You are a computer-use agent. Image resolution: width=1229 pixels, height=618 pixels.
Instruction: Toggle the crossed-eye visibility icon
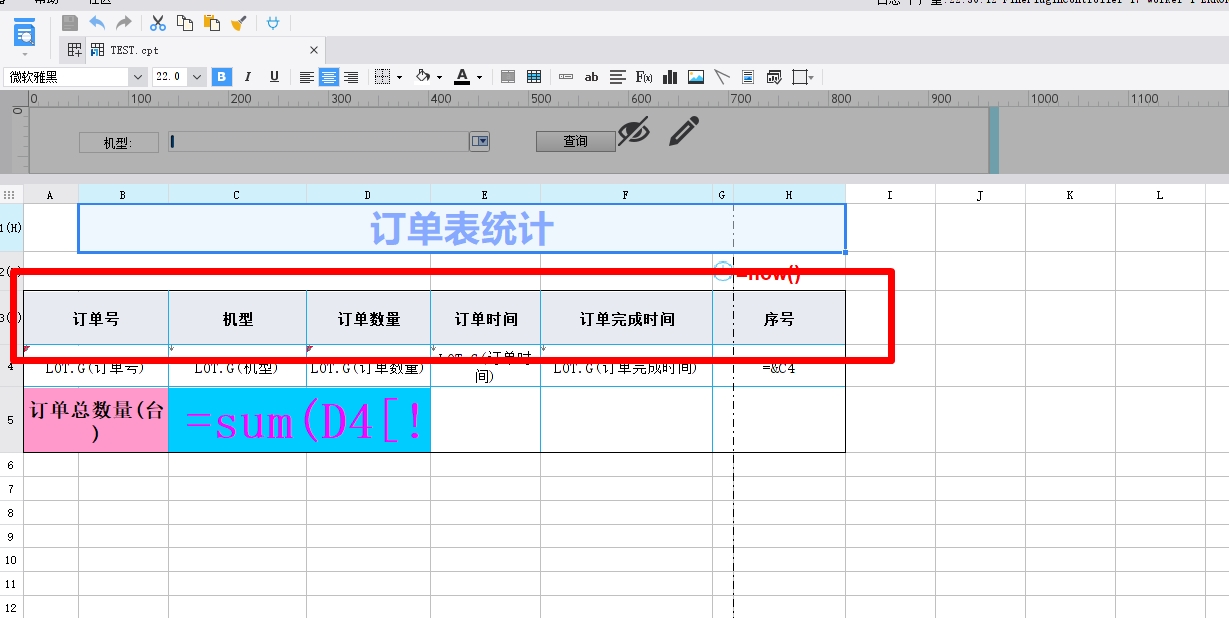pyautogui.click(x=633, y=131)
